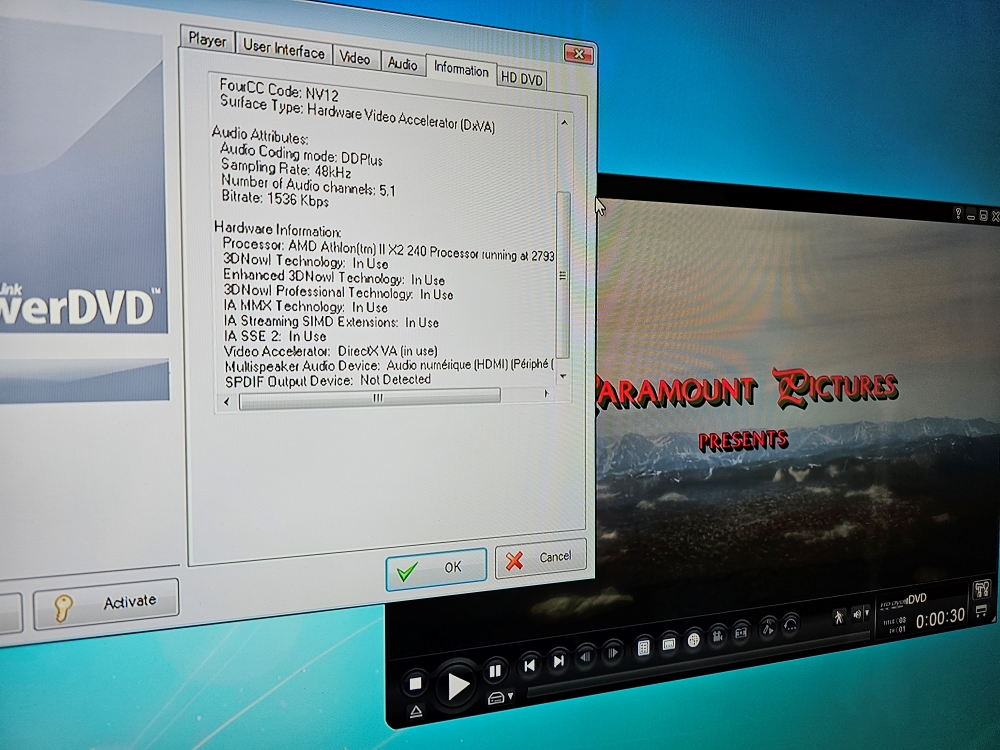Select 'Video Accelerator: DirectX VA' line

331,351
